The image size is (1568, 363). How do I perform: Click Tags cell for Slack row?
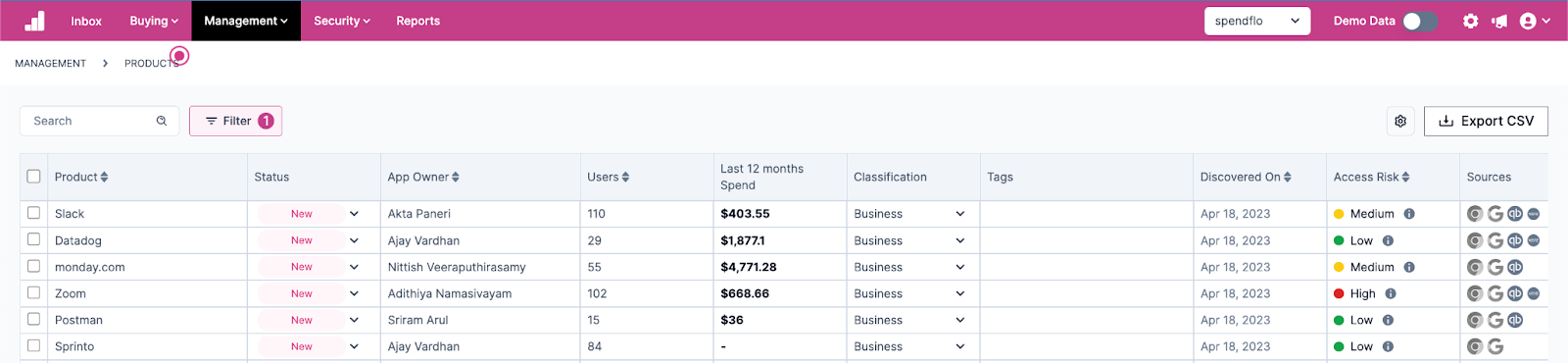tap(1087, 214)
